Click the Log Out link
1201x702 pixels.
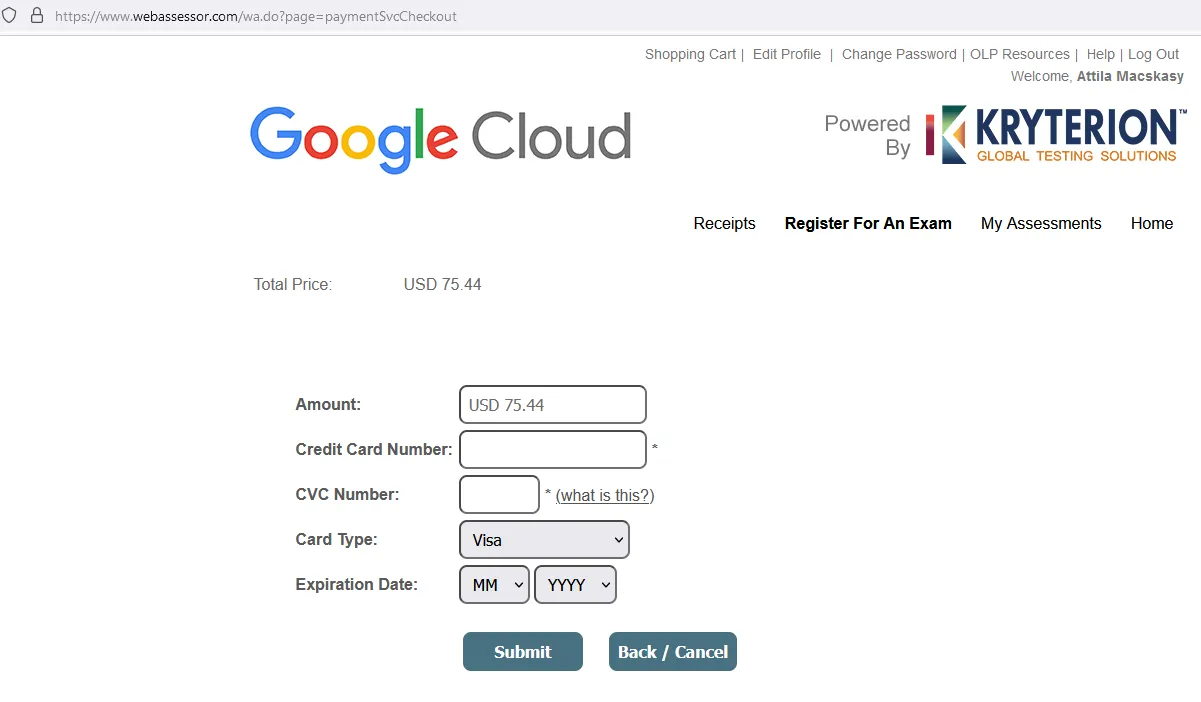1154,54
